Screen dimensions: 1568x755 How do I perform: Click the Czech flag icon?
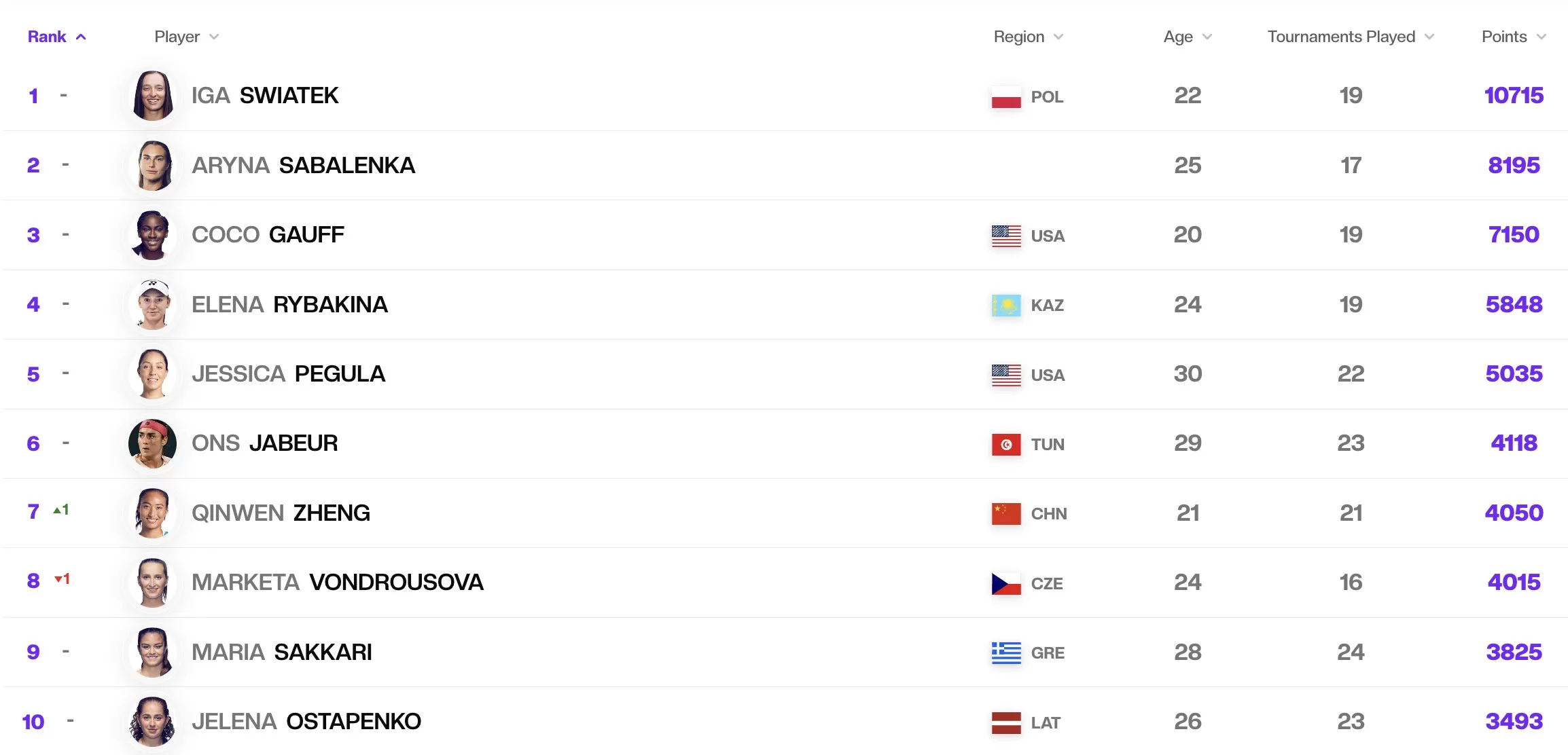pyautogui.click(x=1005, y=584)
